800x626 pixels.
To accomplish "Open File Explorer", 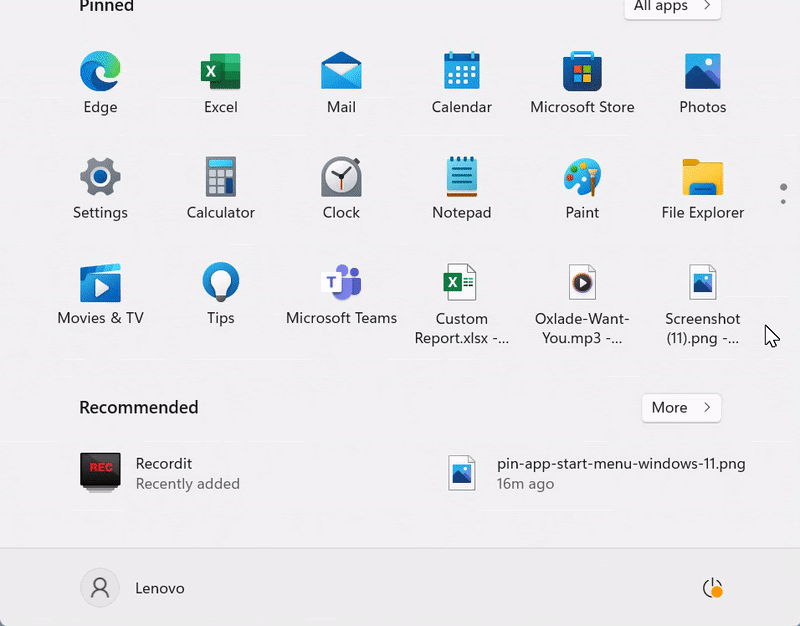I will (703, 188).
